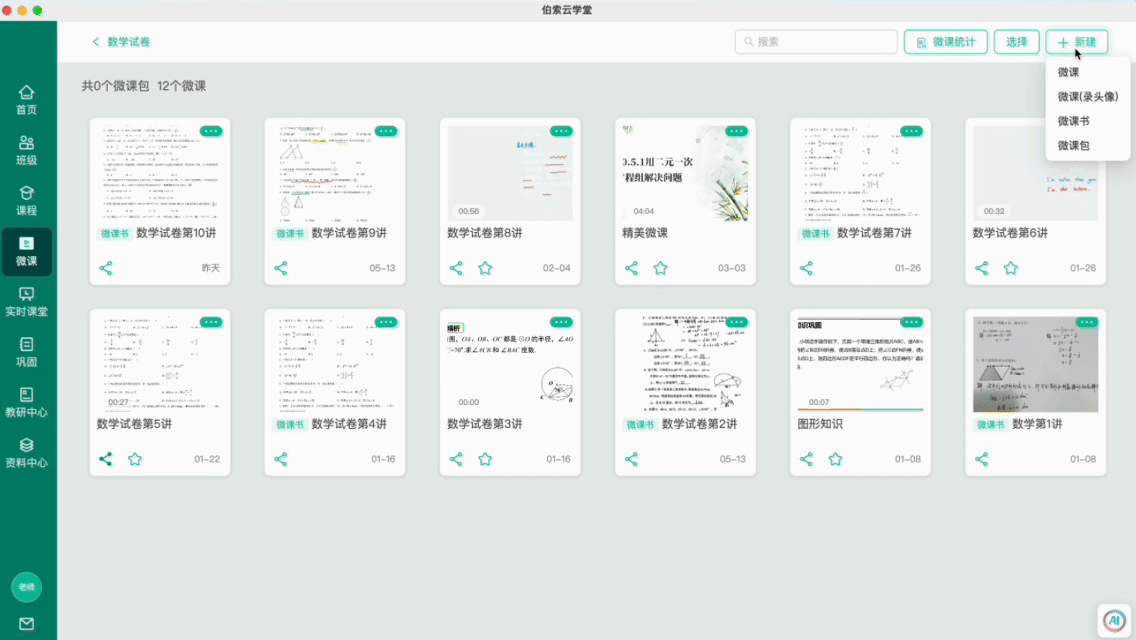1136x640 pixels.
Task: Open more options on 数学试卷第10讲
Action: click(211, 131)
